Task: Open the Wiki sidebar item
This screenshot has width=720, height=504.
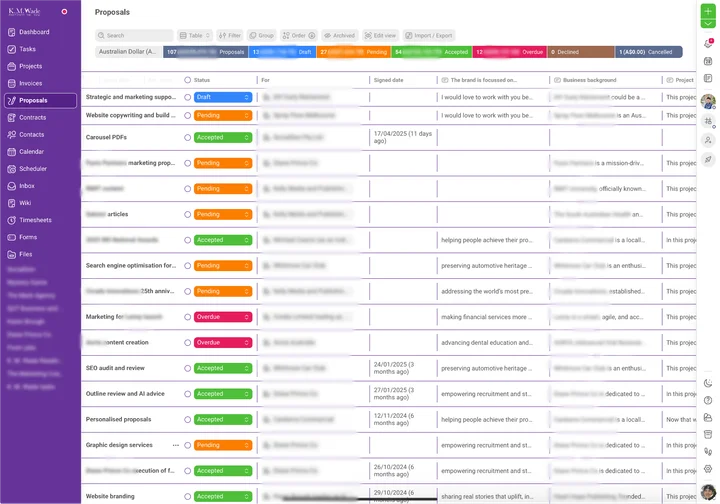Action: tap(25, 203)
